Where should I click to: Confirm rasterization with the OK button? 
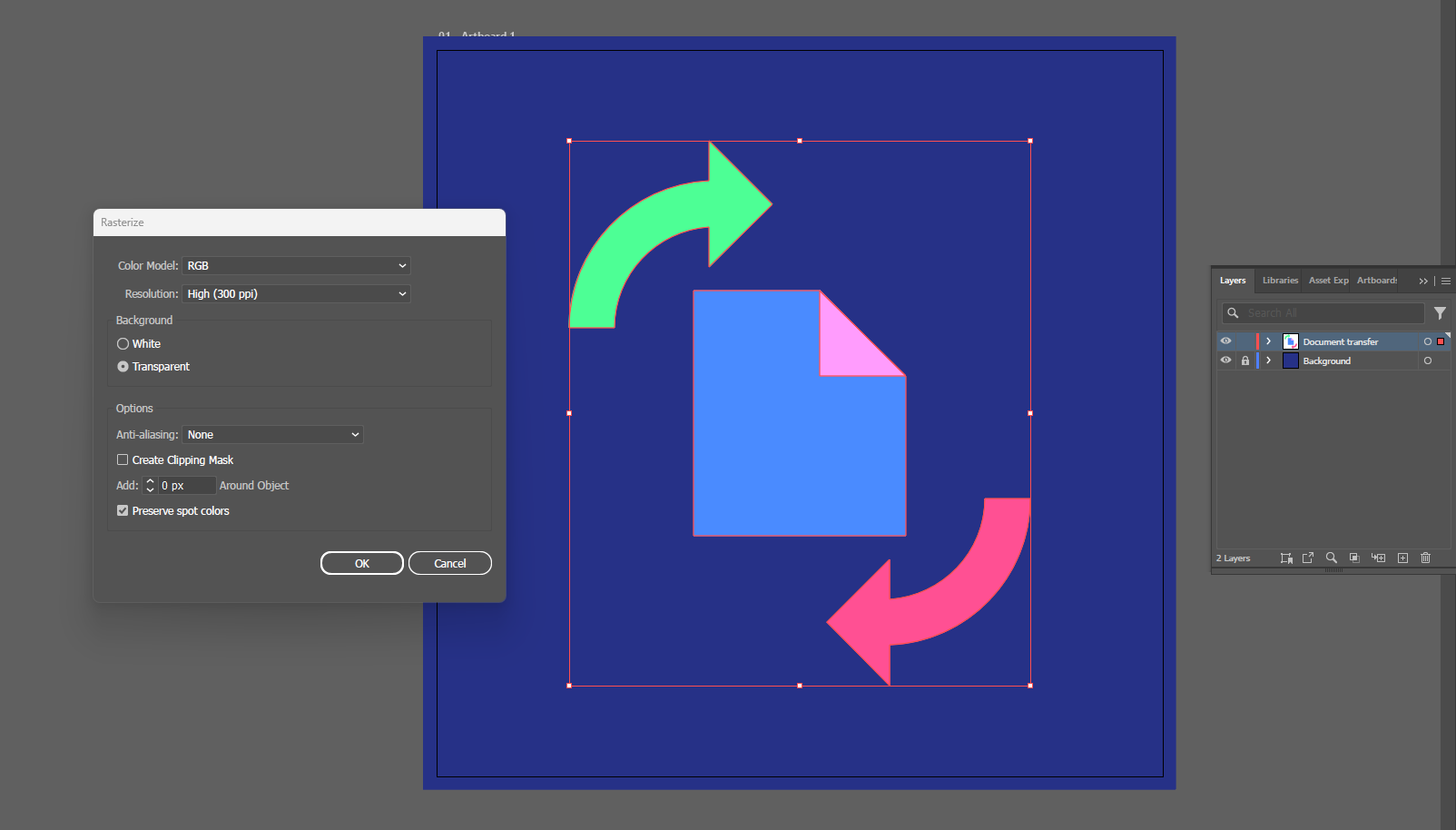361,563
